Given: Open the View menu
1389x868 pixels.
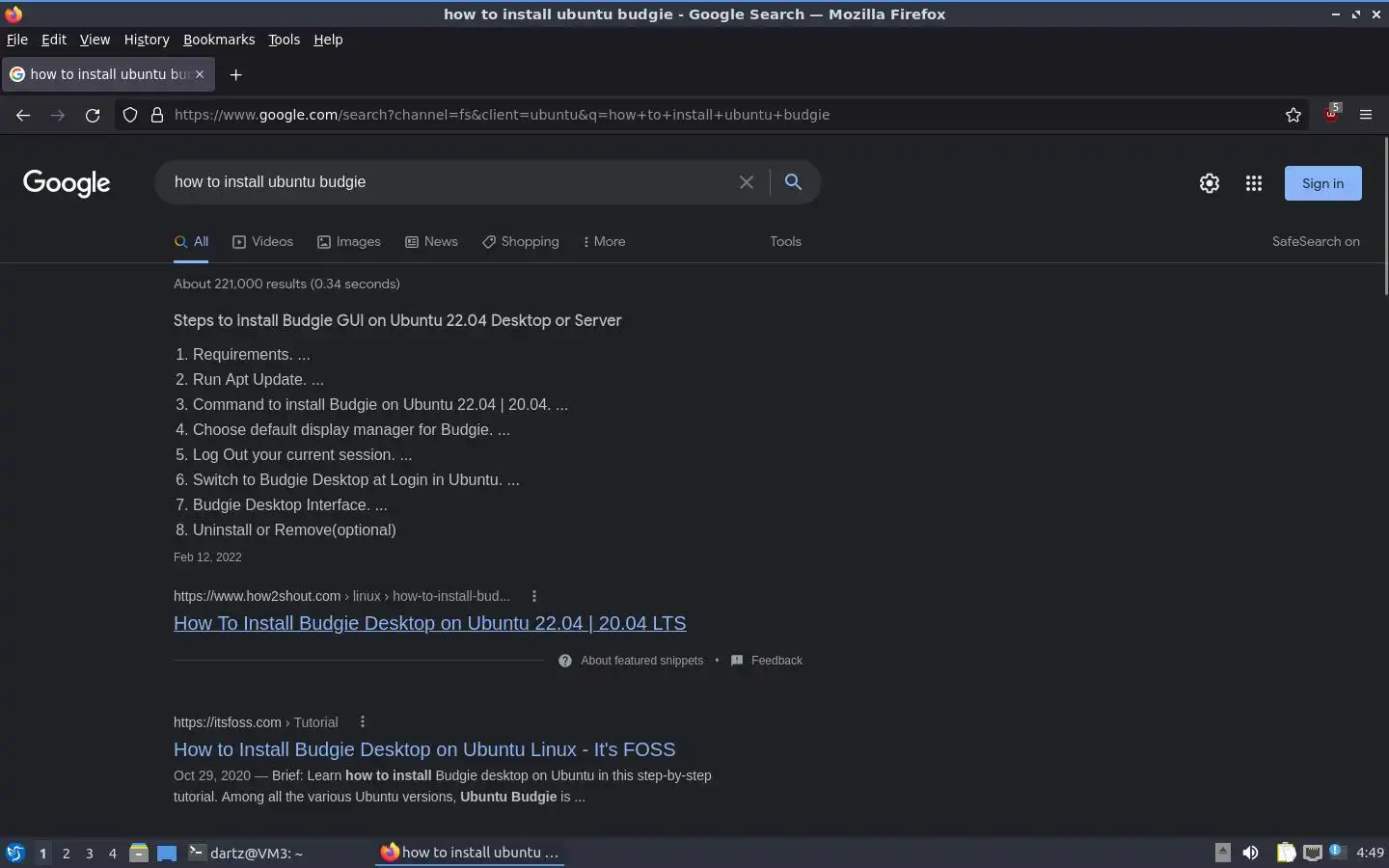Looking at the screenshot, I should click(x=95, y=40).
